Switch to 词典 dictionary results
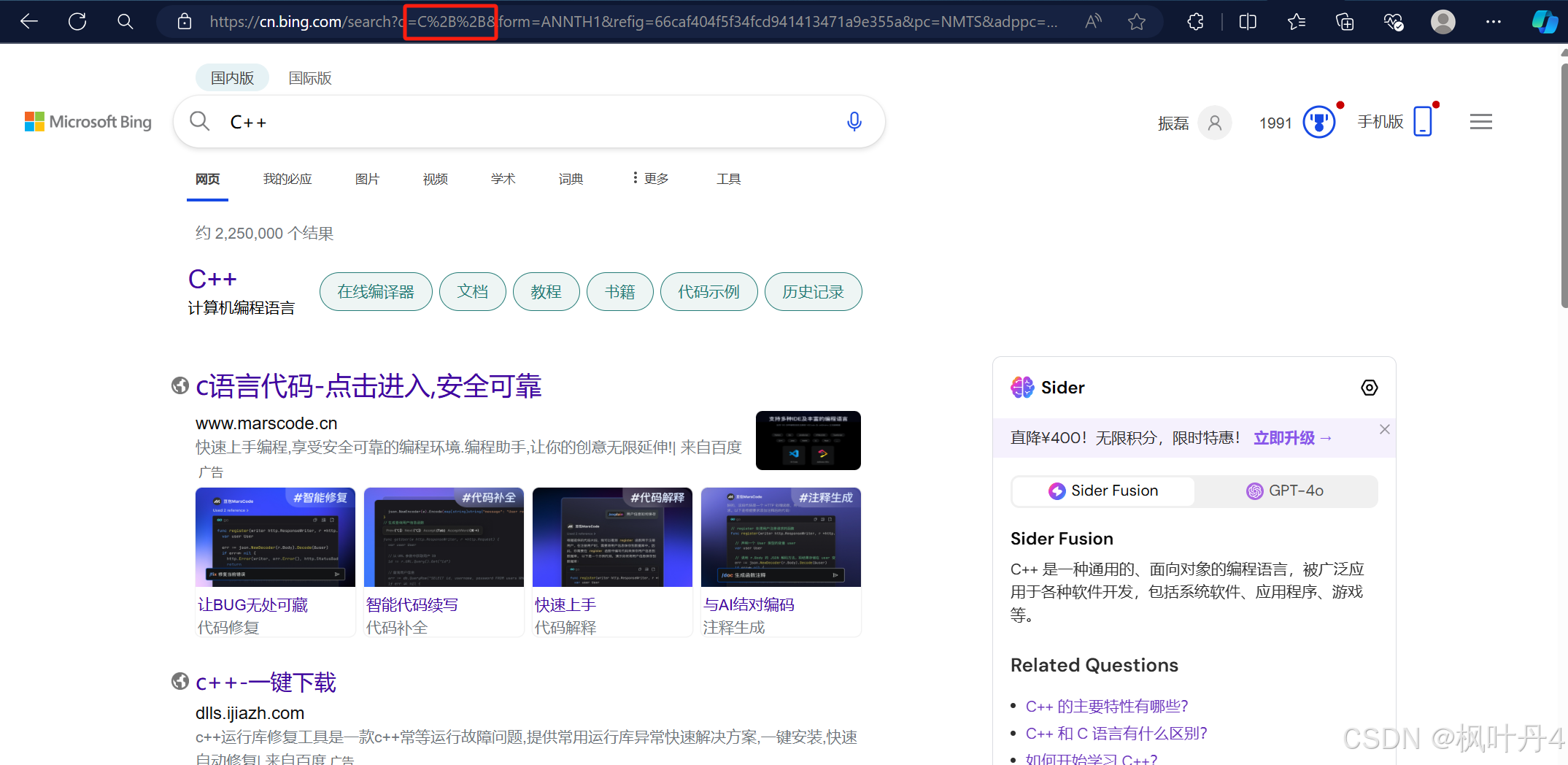The image size is (1568, 765). pos(571,179)
